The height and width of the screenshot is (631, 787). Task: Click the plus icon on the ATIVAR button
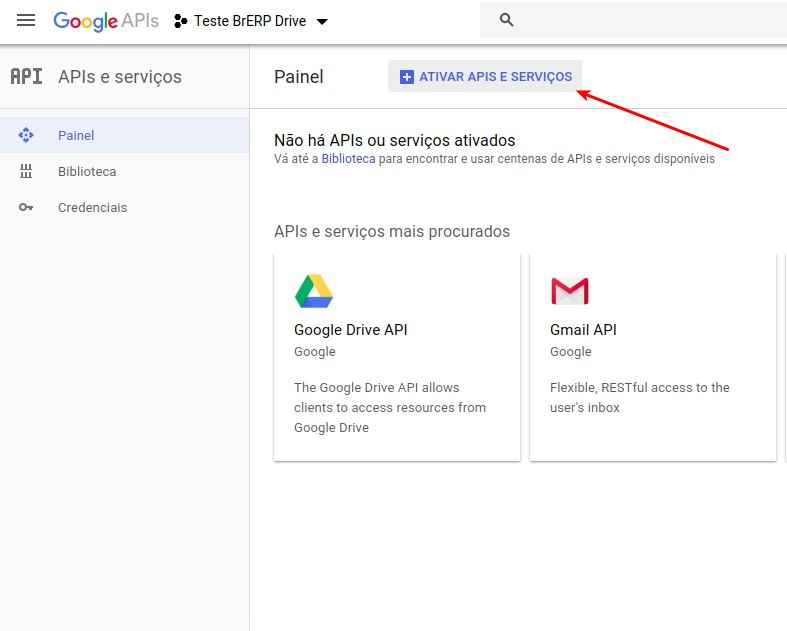point(406,77)
